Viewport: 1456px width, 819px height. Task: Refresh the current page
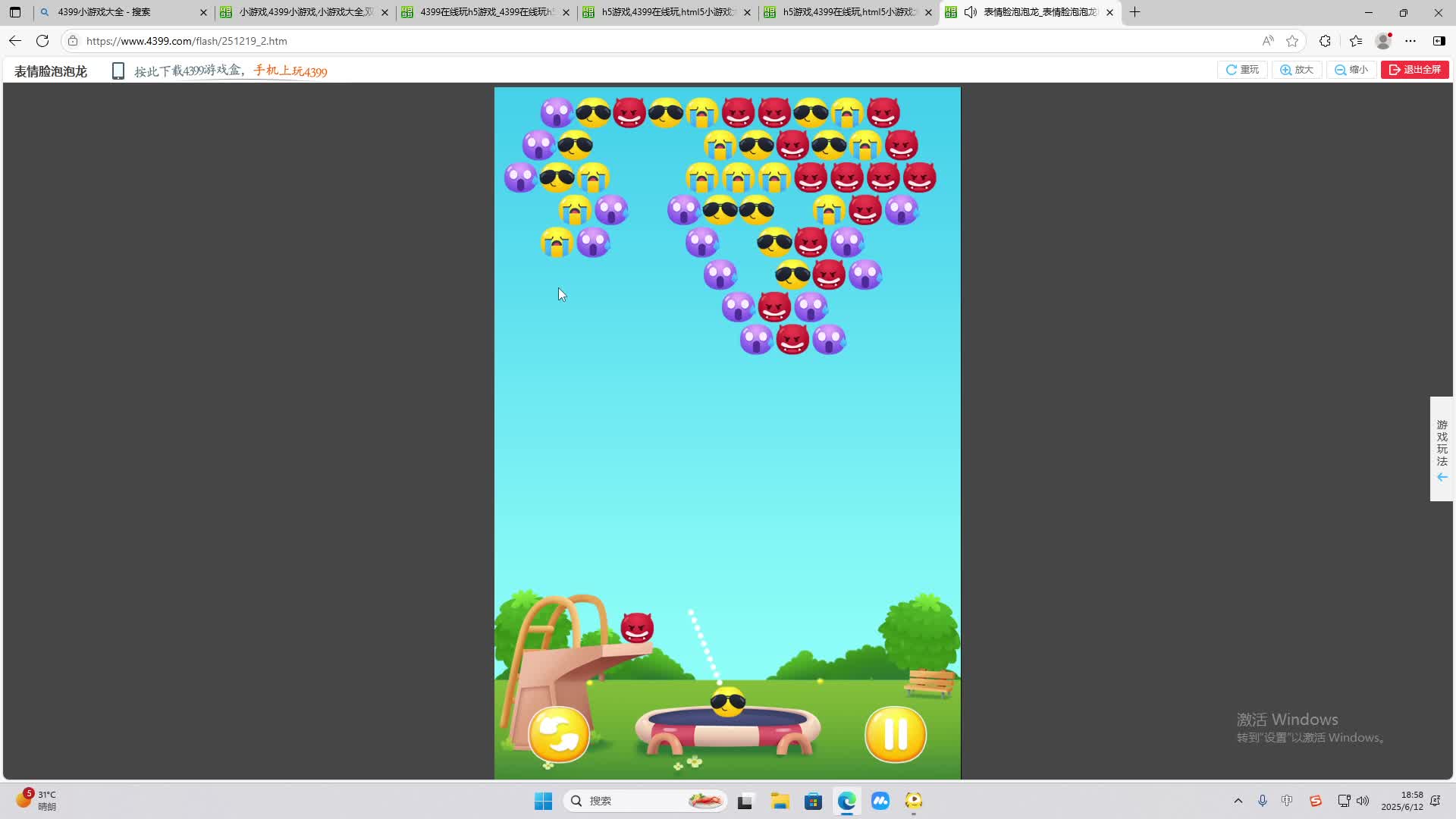[42, 41]
